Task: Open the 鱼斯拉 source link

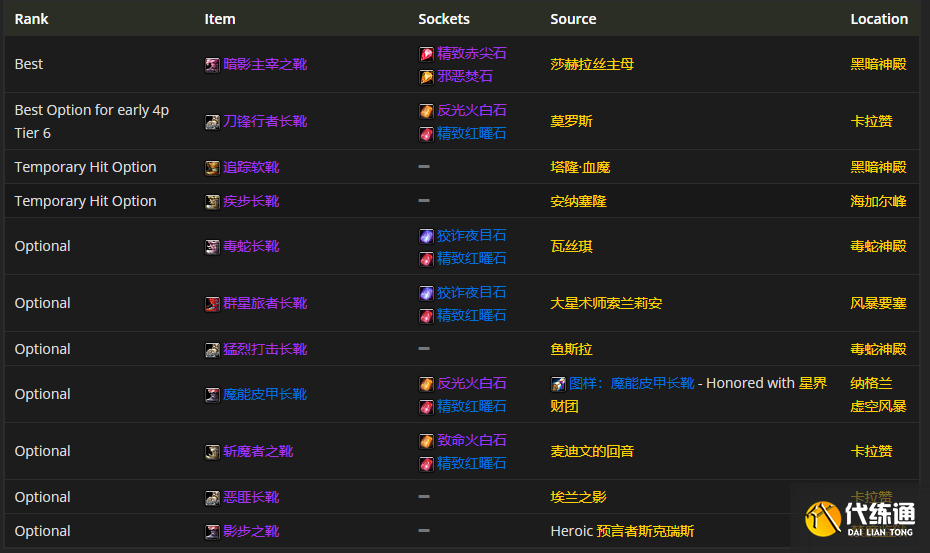Action: point(571,349)
